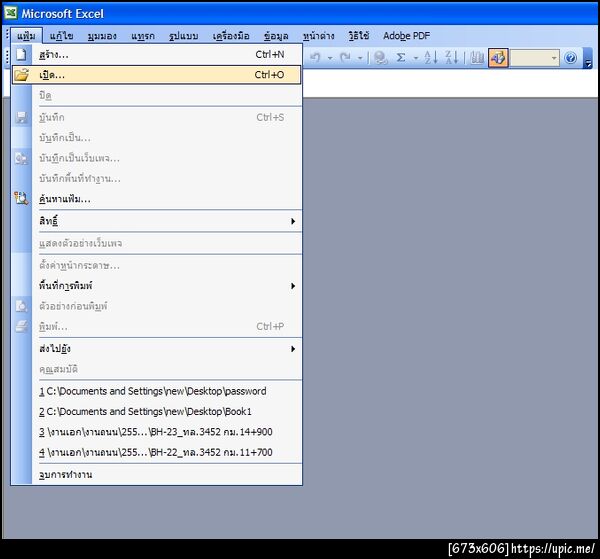This screenshot has width=600, height=559.
Task: Open the เครื่องมือ menu
Action: pyautogui.click(x=231, y=36)
